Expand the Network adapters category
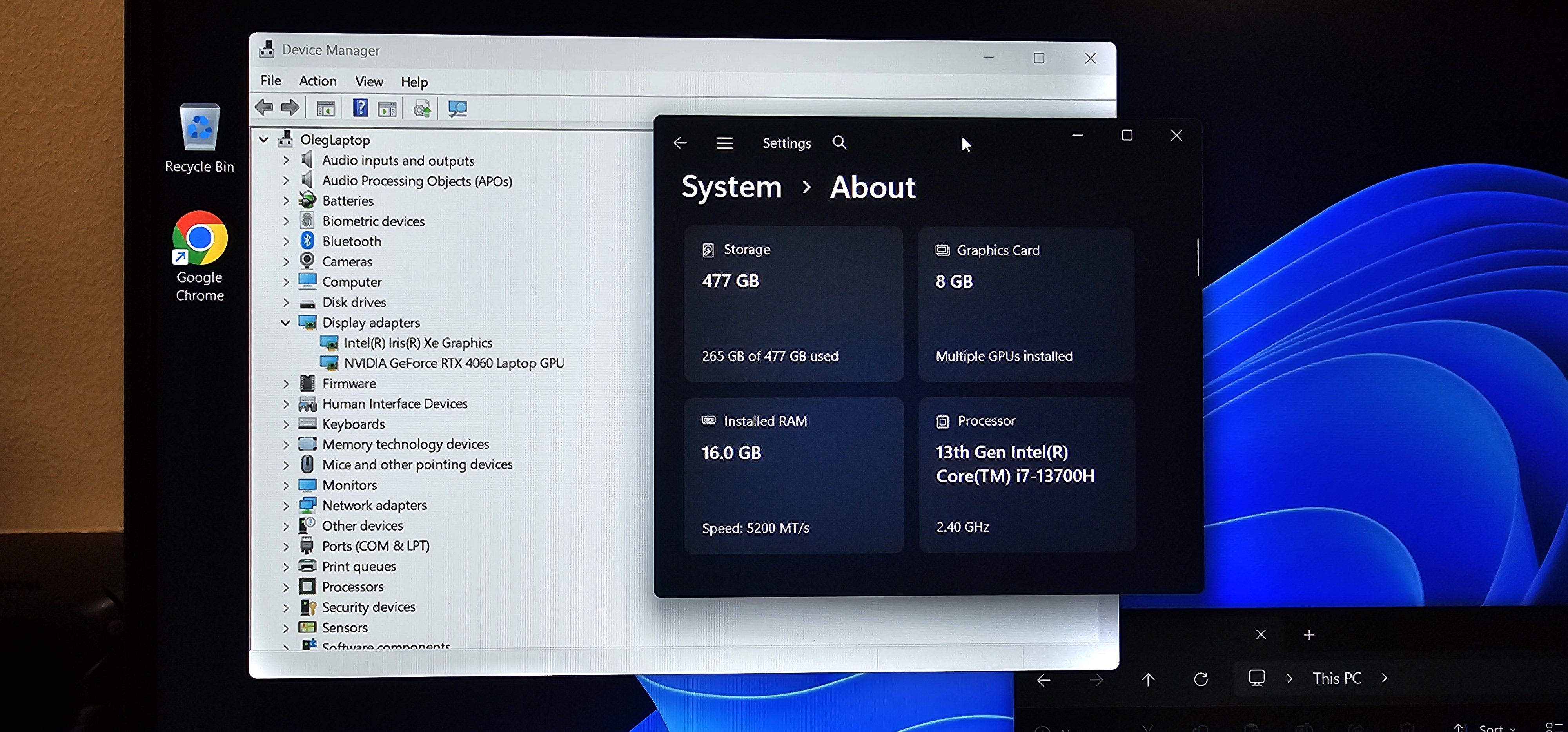This screenshot has width=1568, height=732. pos(286,505)
